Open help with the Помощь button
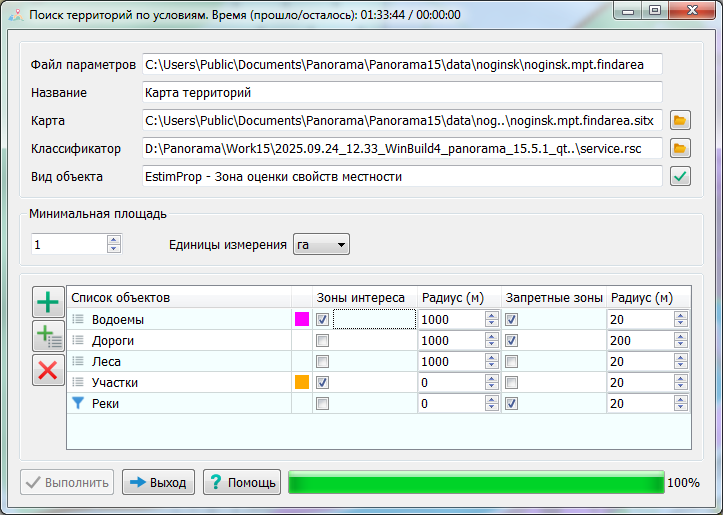The image size is (723, 515). click(241, 482)
